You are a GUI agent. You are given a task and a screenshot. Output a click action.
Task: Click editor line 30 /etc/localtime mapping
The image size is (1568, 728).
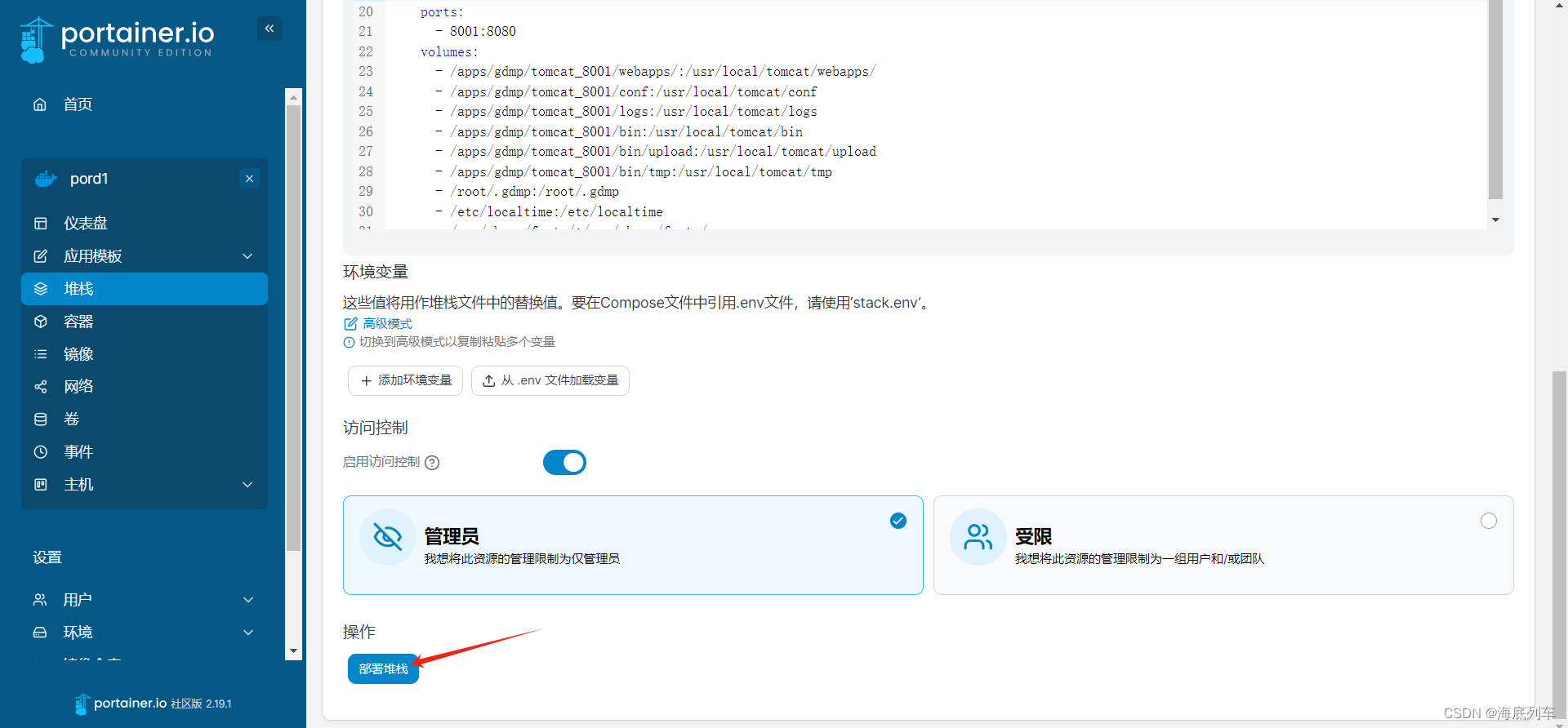point(556,212)
